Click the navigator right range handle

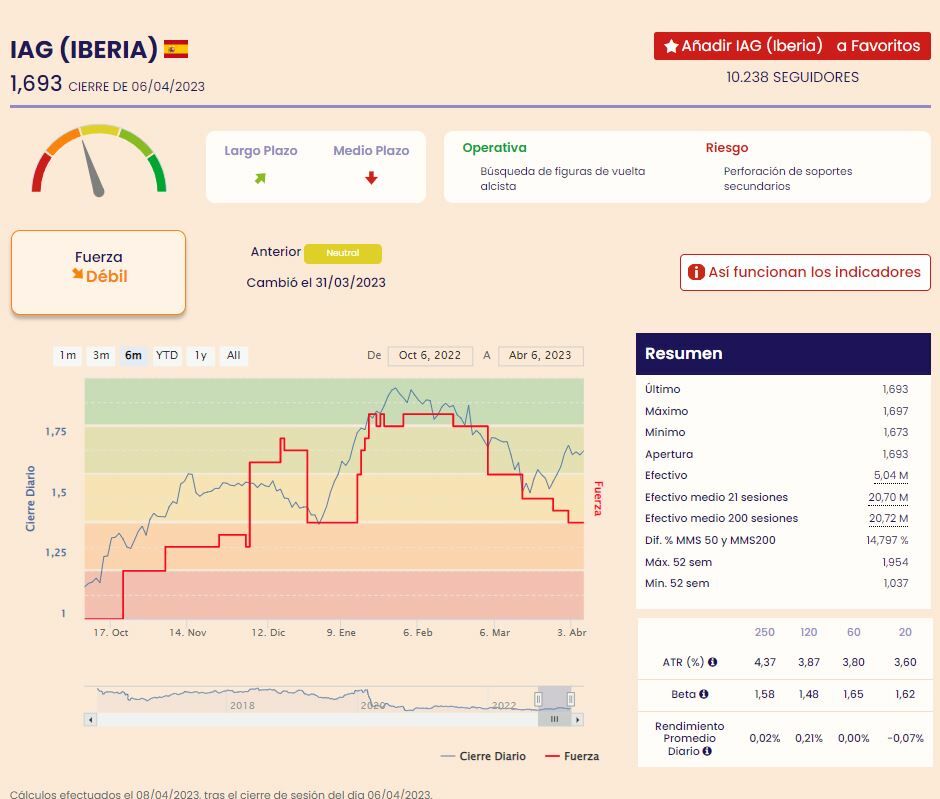571,699
